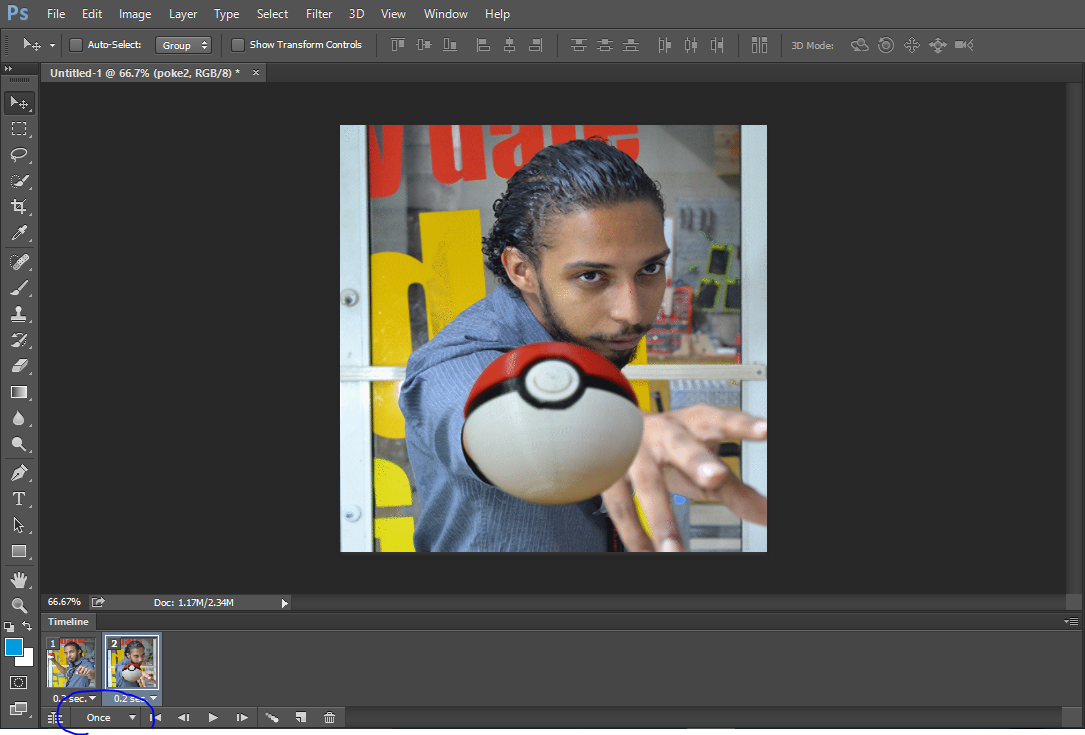The width and height of the screenshot is (1085, 735).
Task: Align vertical centers in options bar
Action: click(x=423, y=45)
